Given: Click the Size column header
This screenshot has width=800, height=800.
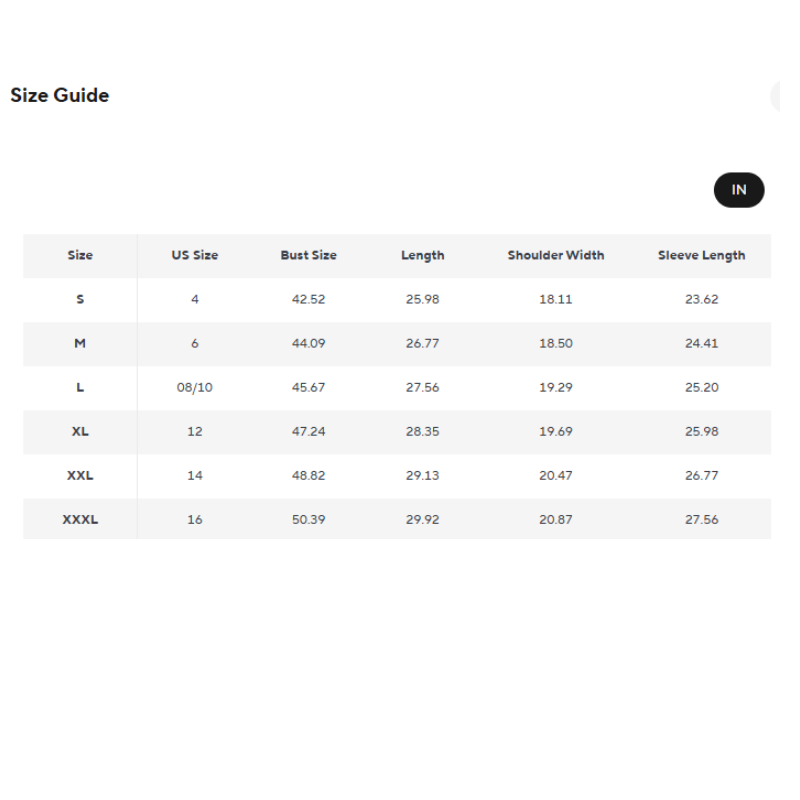Looking at the screenshot, I should [x=80, y=255].
